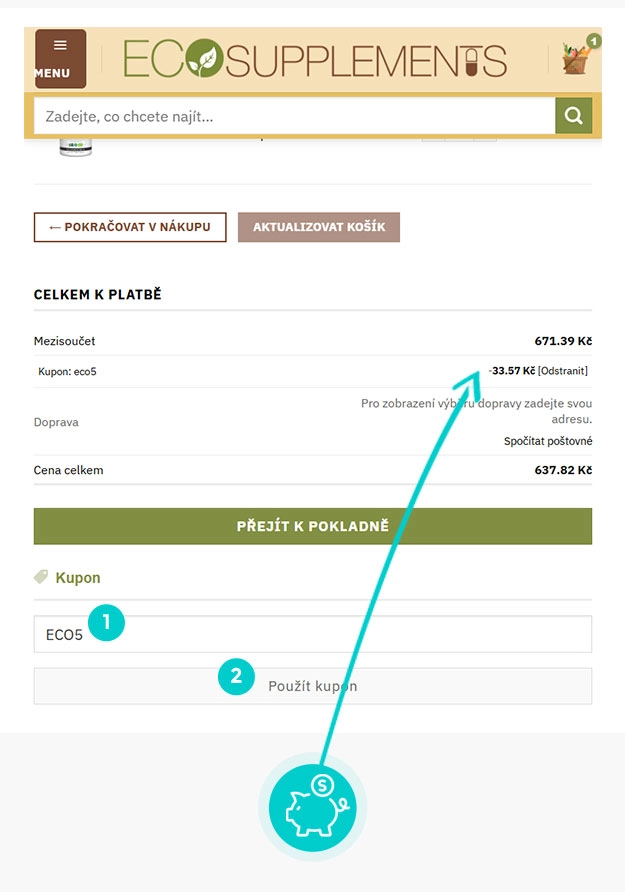Click the site search input field
The image size is (625, 892).
(290, 115)
